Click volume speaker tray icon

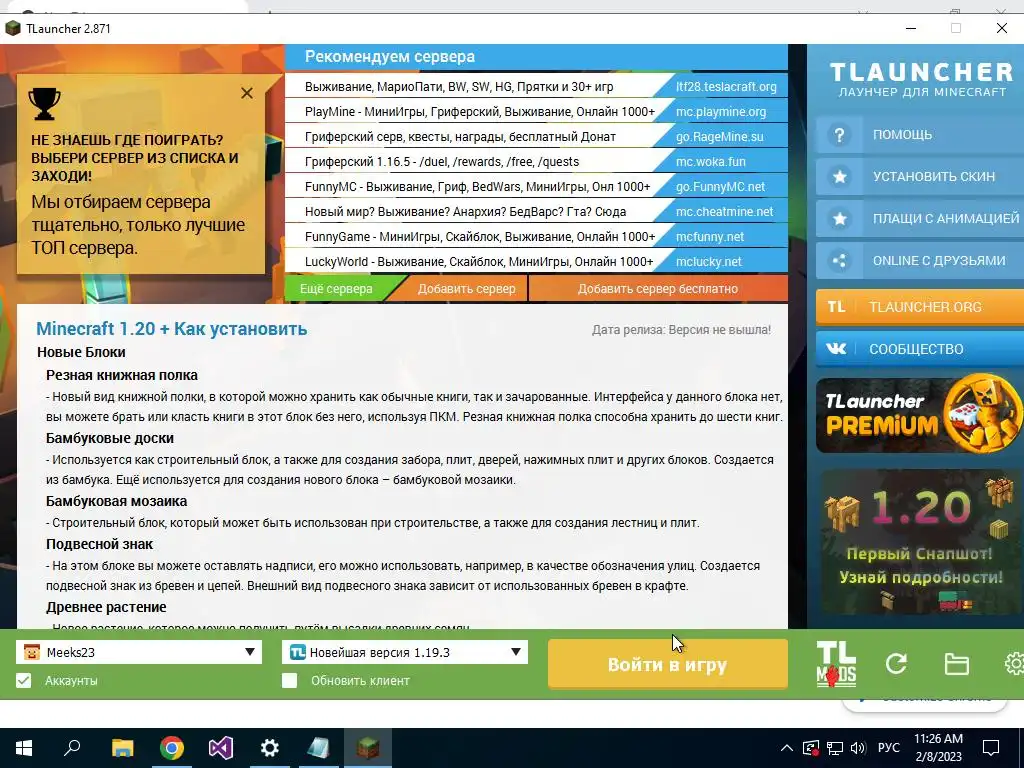coord(858,748)
